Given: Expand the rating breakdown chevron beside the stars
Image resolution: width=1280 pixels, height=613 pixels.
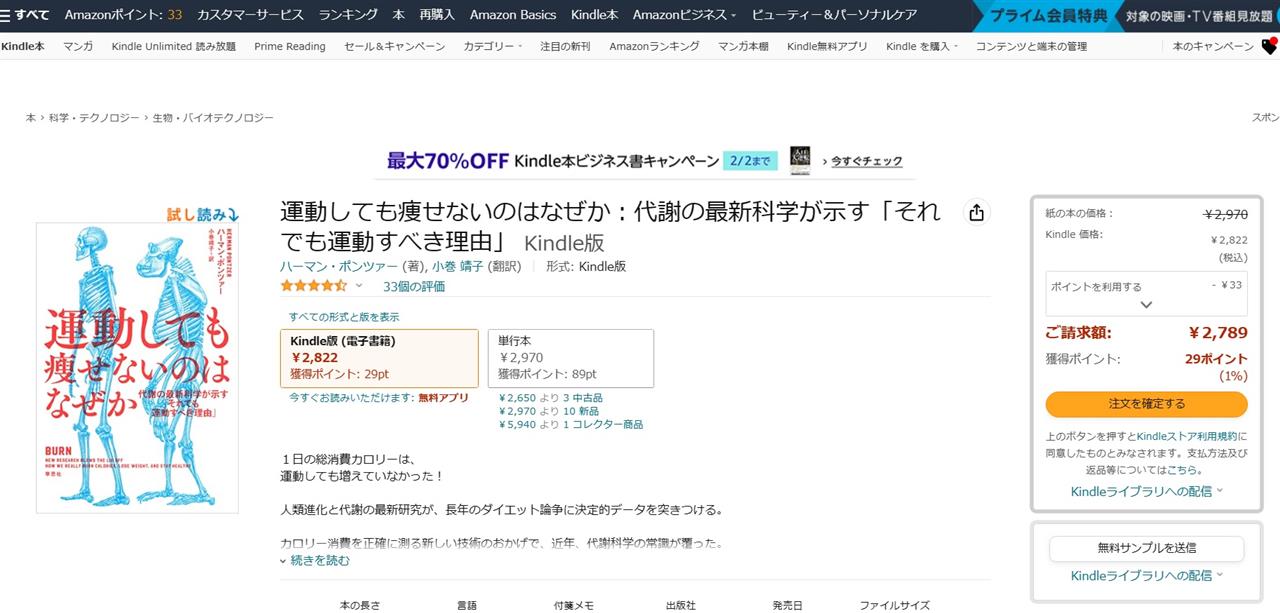Looking at the screenshot, I should point(359,286).
